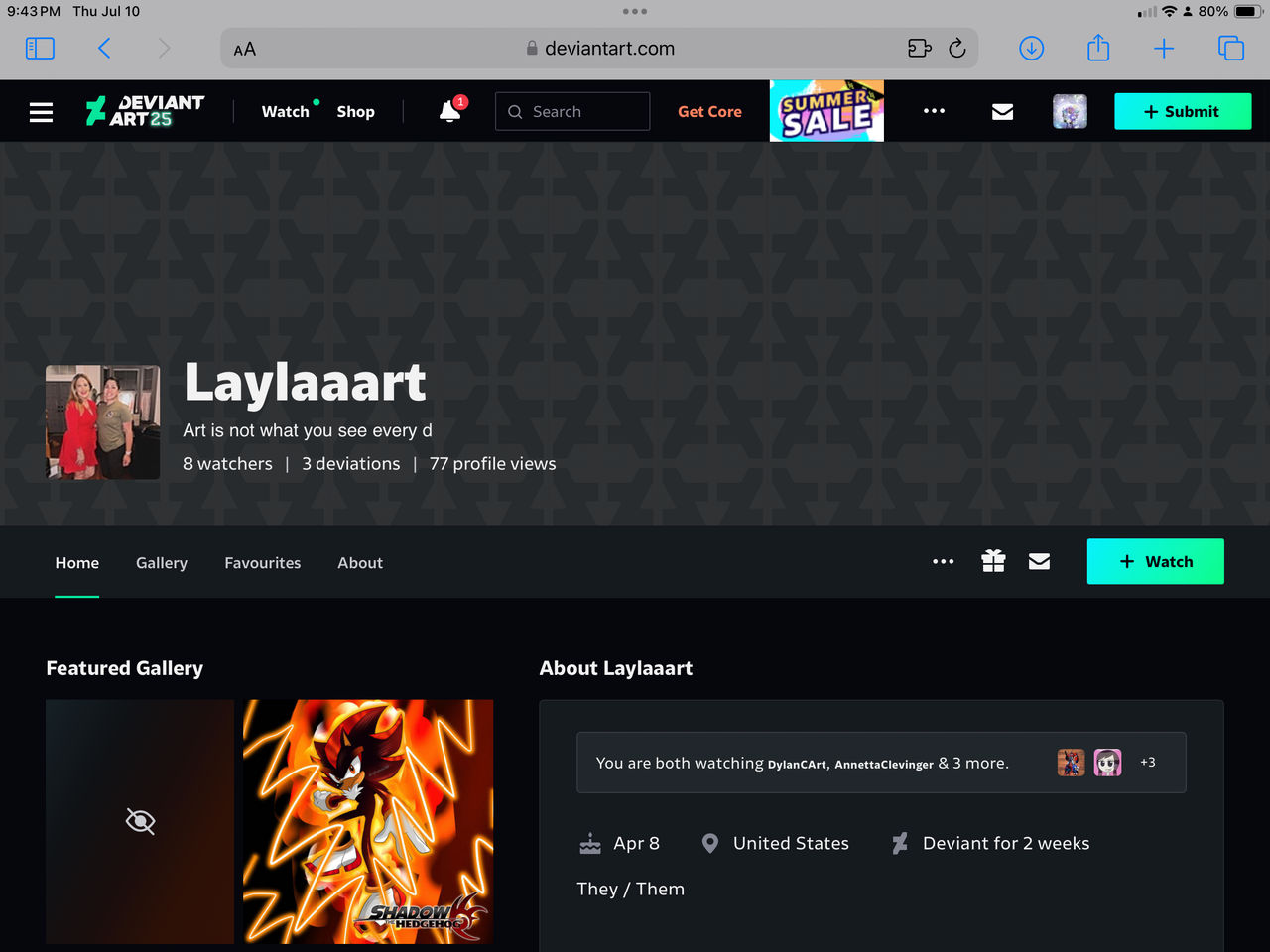Image resolution: width=1270 pixels, height=952 pixels.
Task: Send a note to Laylaaart via envelope
Action: (x=1039, y=561)
